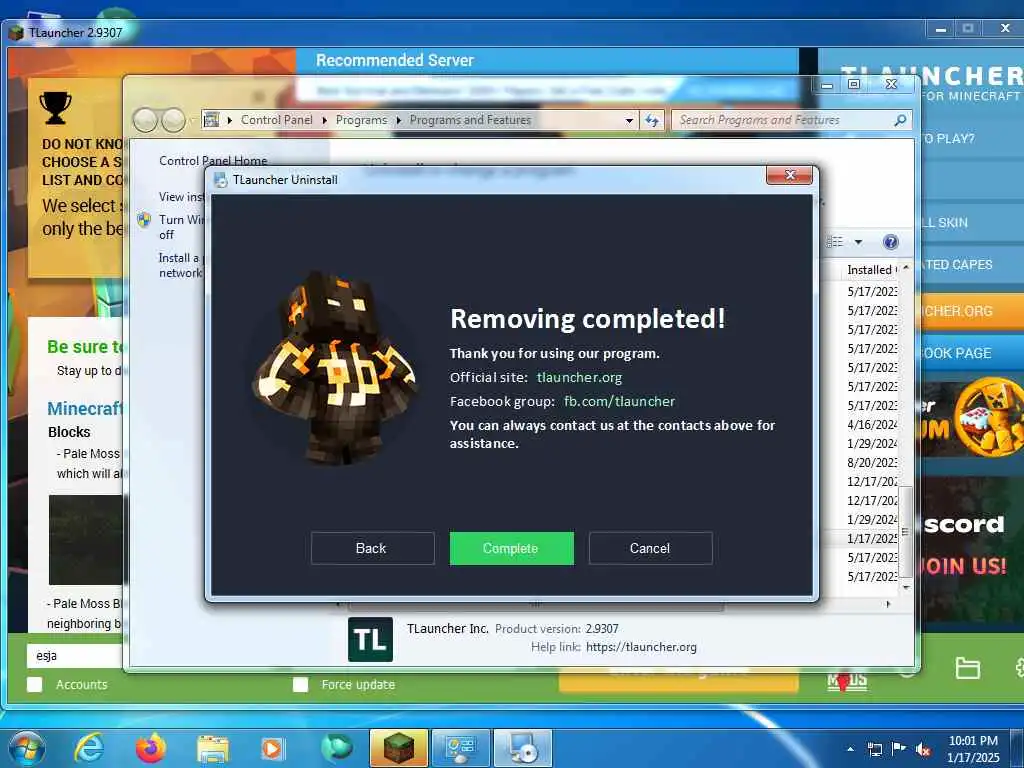Click Cancel in TLauncher Uninstall dialog
The height and width of the screenshot is (768, 1024).
[650, 548]
